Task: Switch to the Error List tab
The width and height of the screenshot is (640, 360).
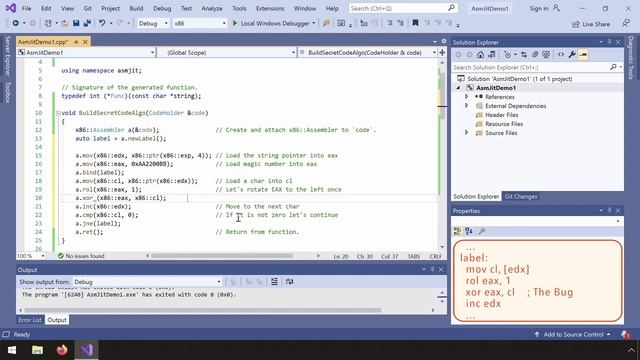Action: pos(30,320)
